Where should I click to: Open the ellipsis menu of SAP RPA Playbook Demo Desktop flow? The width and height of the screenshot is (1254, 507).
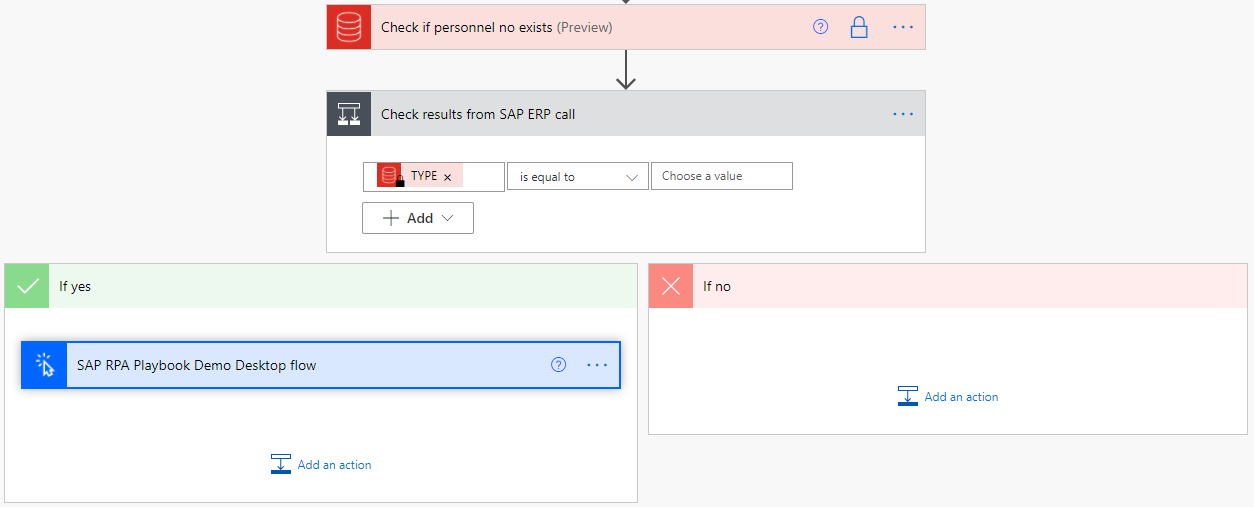tap(597, 365)
